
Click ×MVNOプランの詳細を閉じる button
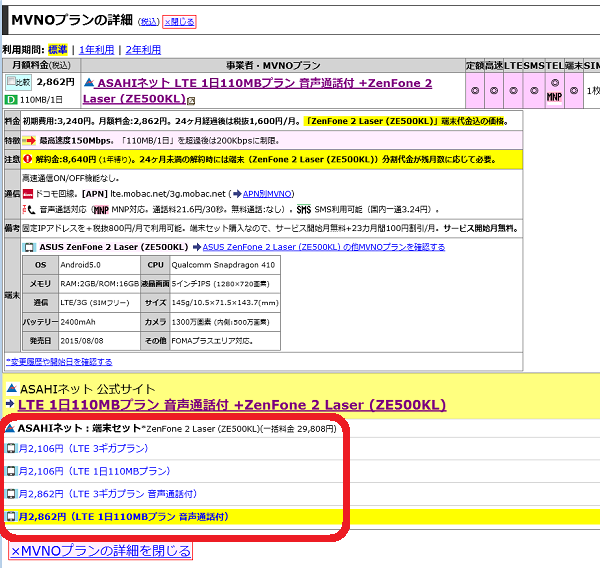click(x=101, y=551)
